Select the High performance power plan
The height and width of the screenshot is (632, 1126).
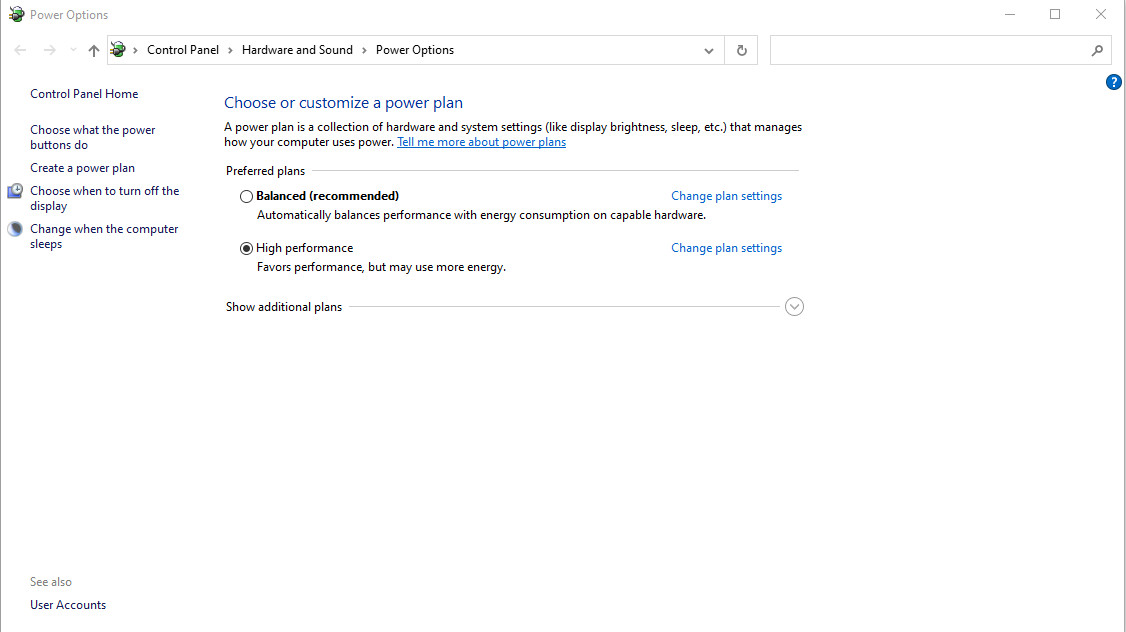(247, 249)
